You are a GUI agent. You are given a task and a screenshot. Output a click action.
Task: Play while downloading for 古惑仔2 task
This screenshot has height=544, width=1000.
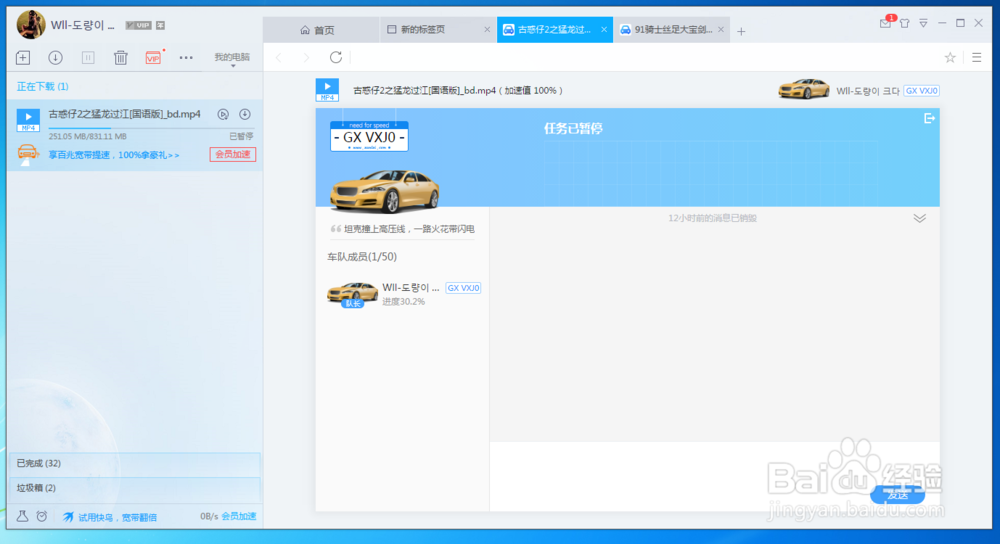click(x=223, y=115)
